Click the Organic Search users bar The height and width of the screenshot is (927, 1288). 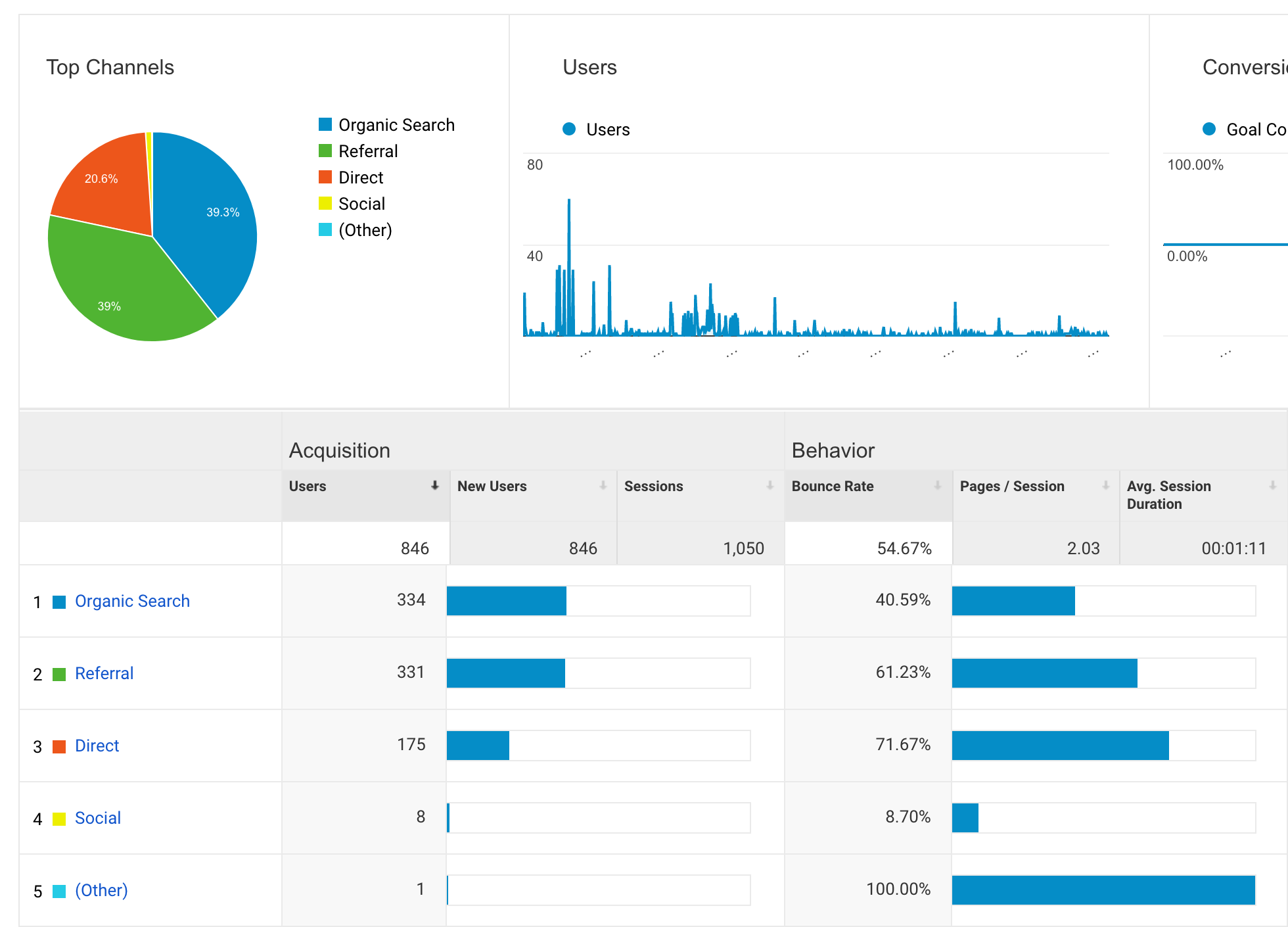tap(507, 601)
